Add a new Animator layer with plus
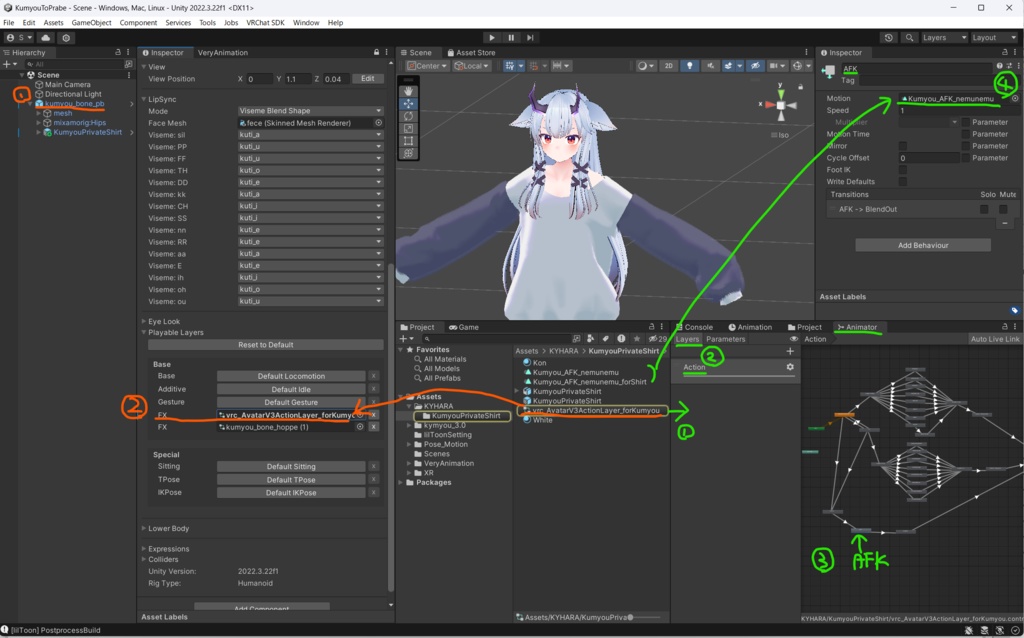 tap(790, 351)
